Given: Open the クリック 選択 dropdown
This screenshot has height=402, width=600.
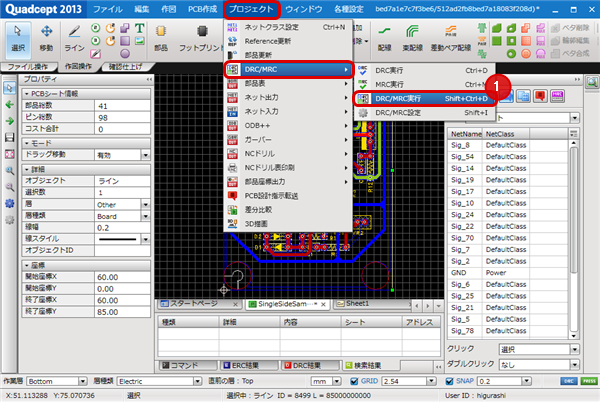Looking at the screenshot, I should (x=574, y=349).
